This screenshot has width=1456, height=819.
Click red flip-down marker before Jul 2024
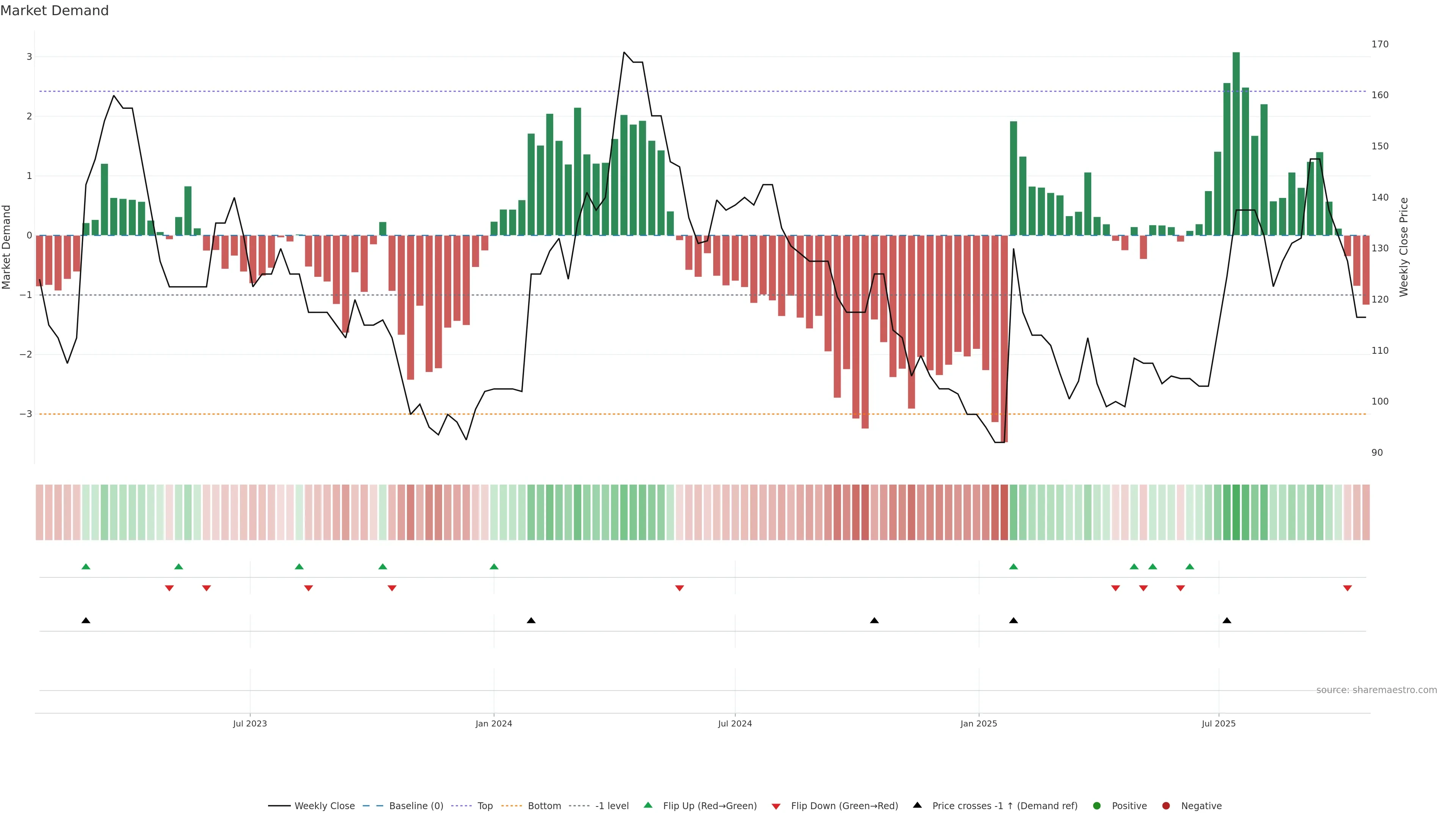pyautogui.click(x=679, y=588)
